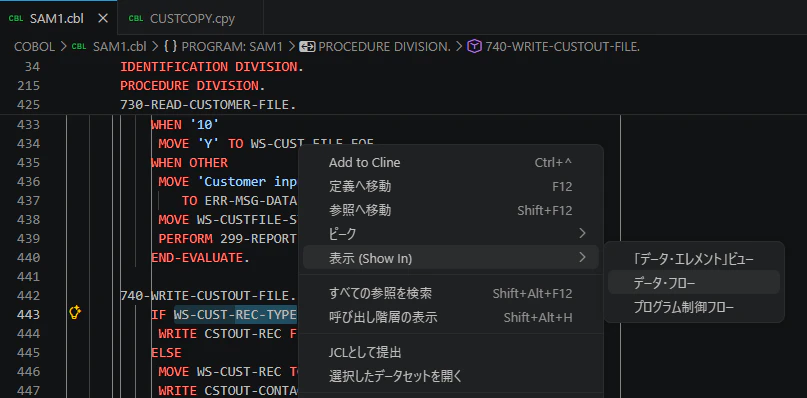Select プログラム制御フロー submenu item
The height and width of the screenshot is (398, 807).
pyautogui.click(x=694, y=307)
